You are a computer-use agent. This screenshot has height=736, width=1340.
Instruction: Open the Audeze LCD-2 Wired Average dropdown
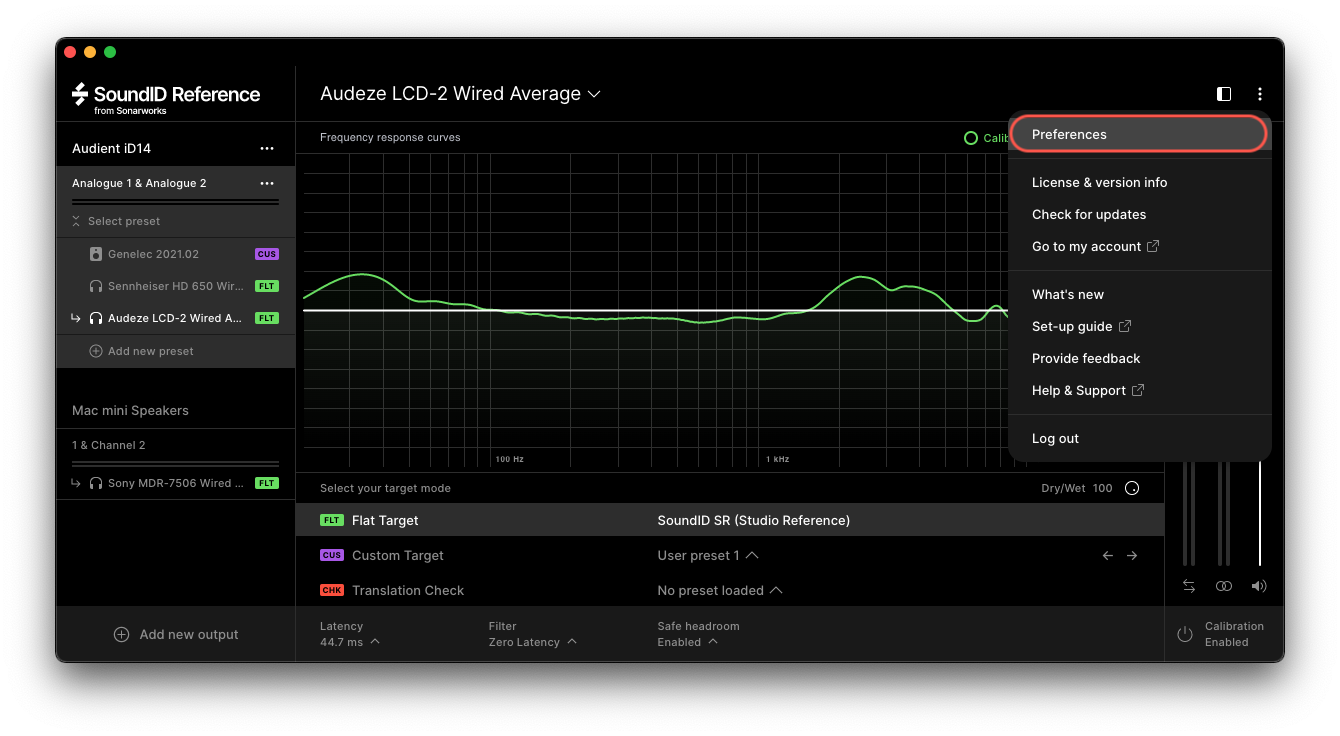coord(460,94)
